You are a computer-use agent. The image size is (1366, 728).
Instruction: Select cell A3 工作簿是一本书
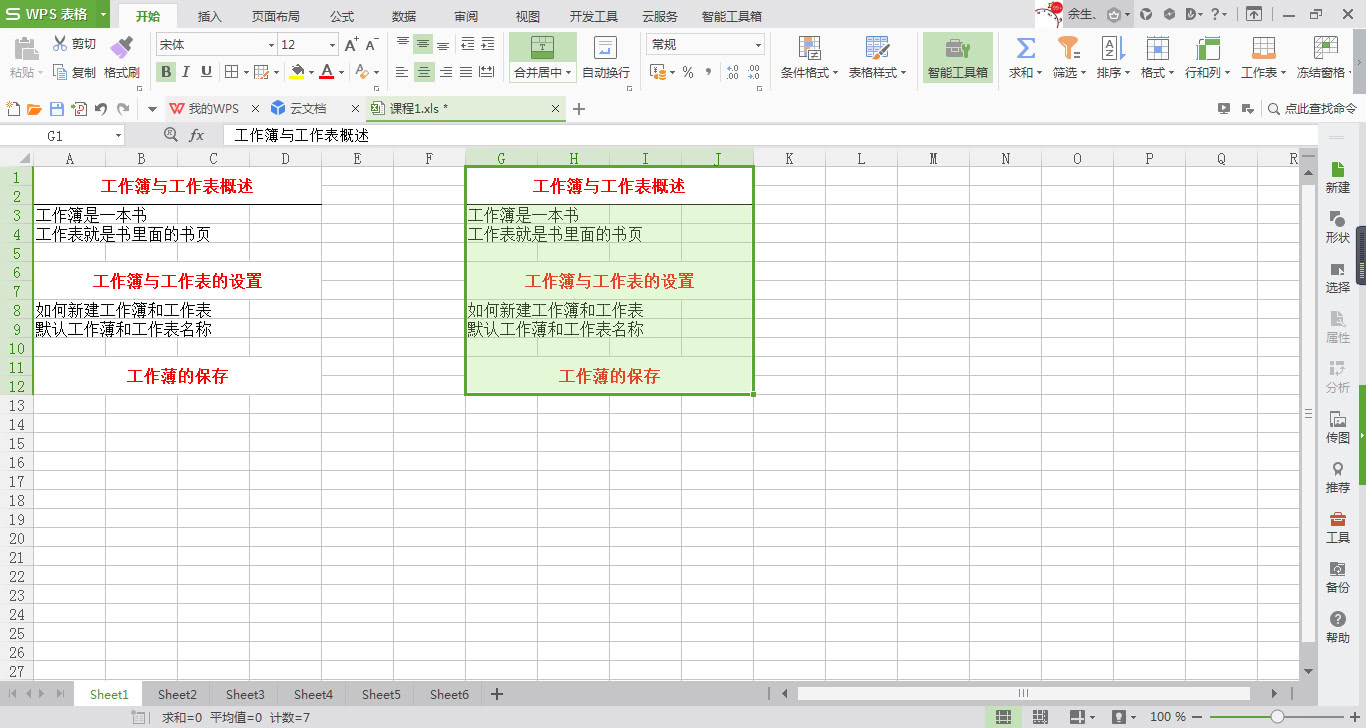click(x=69, y=215)
